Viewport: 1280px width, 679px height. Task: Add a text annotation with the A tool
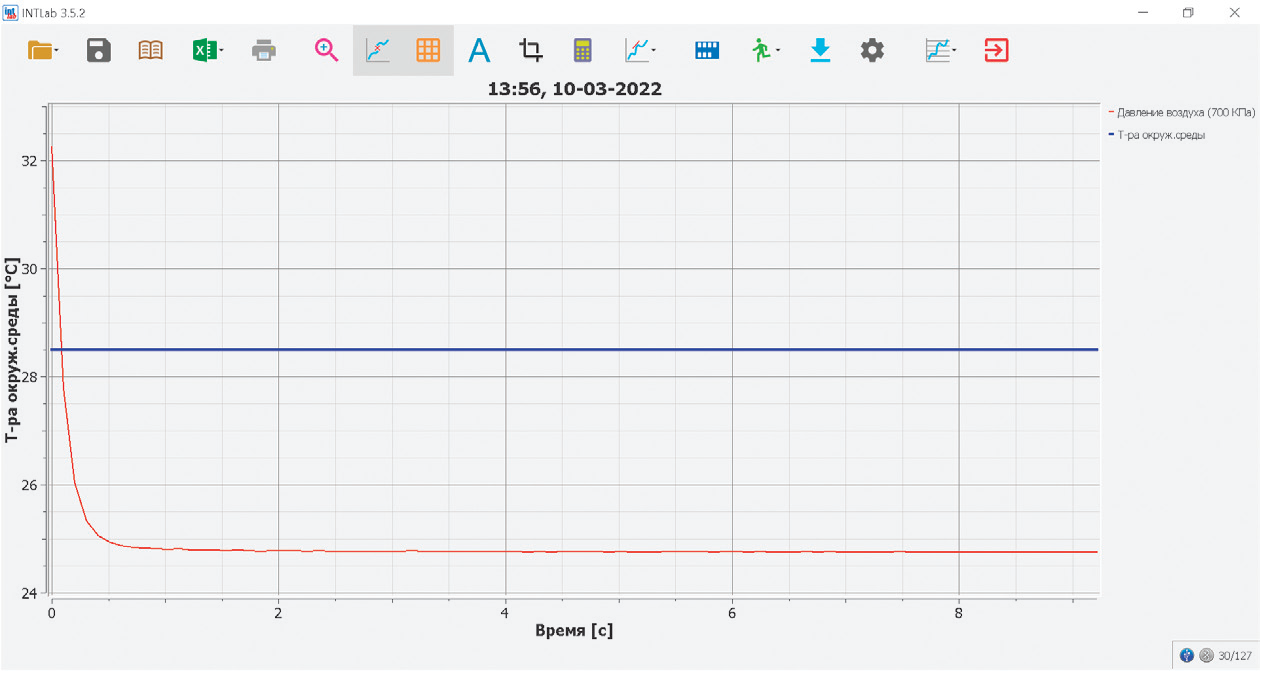coord(480,50)
